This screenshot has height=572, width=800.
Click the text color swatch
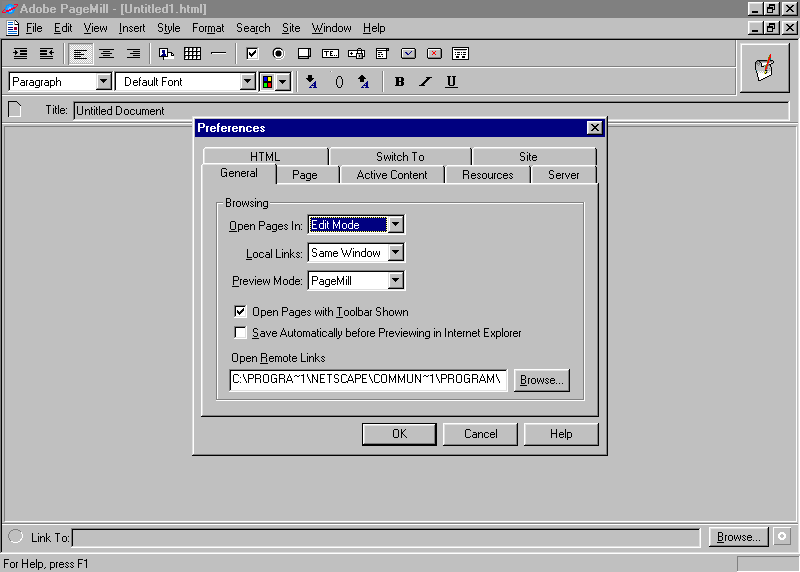tap(267, 82)
